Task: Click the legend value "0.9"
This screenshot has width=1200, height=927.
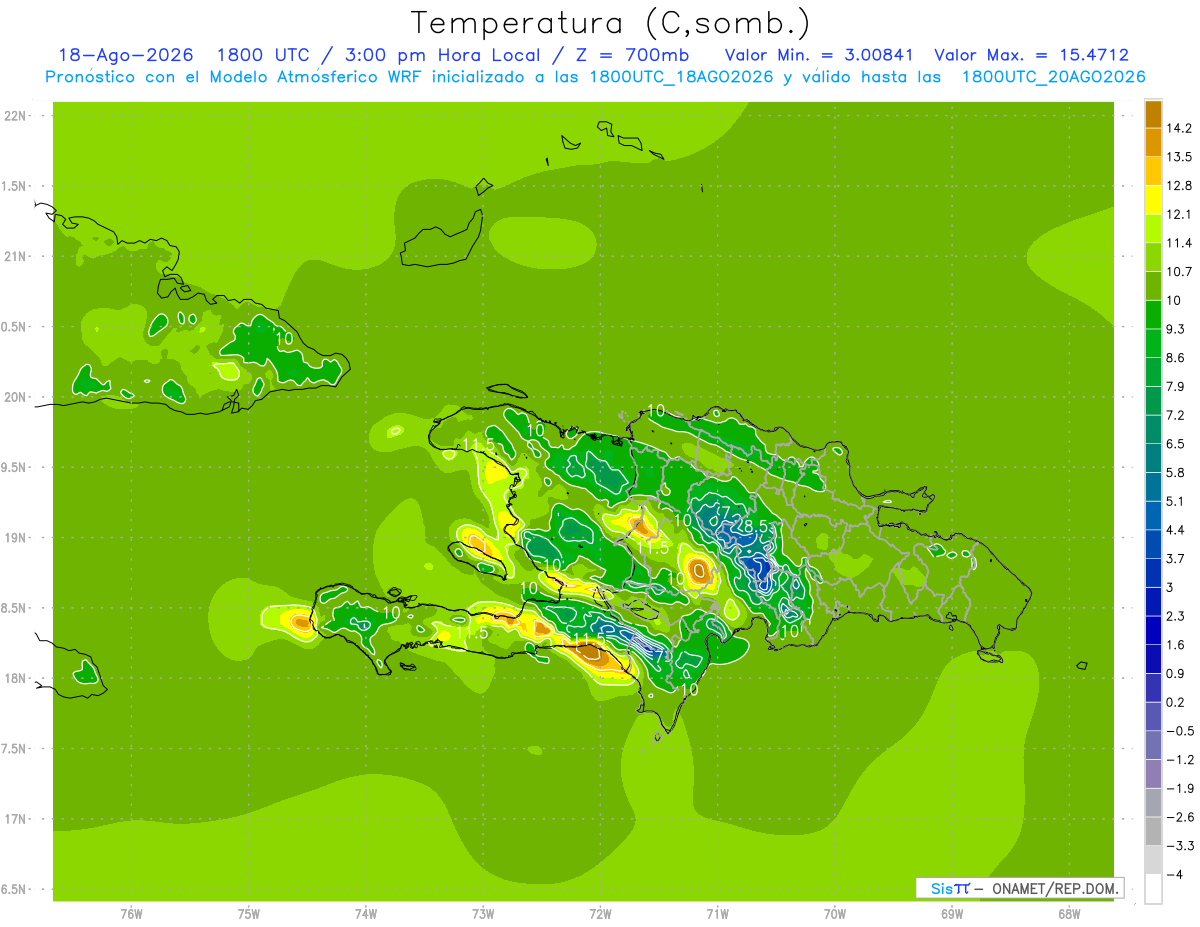Action: pos(1175,673)
